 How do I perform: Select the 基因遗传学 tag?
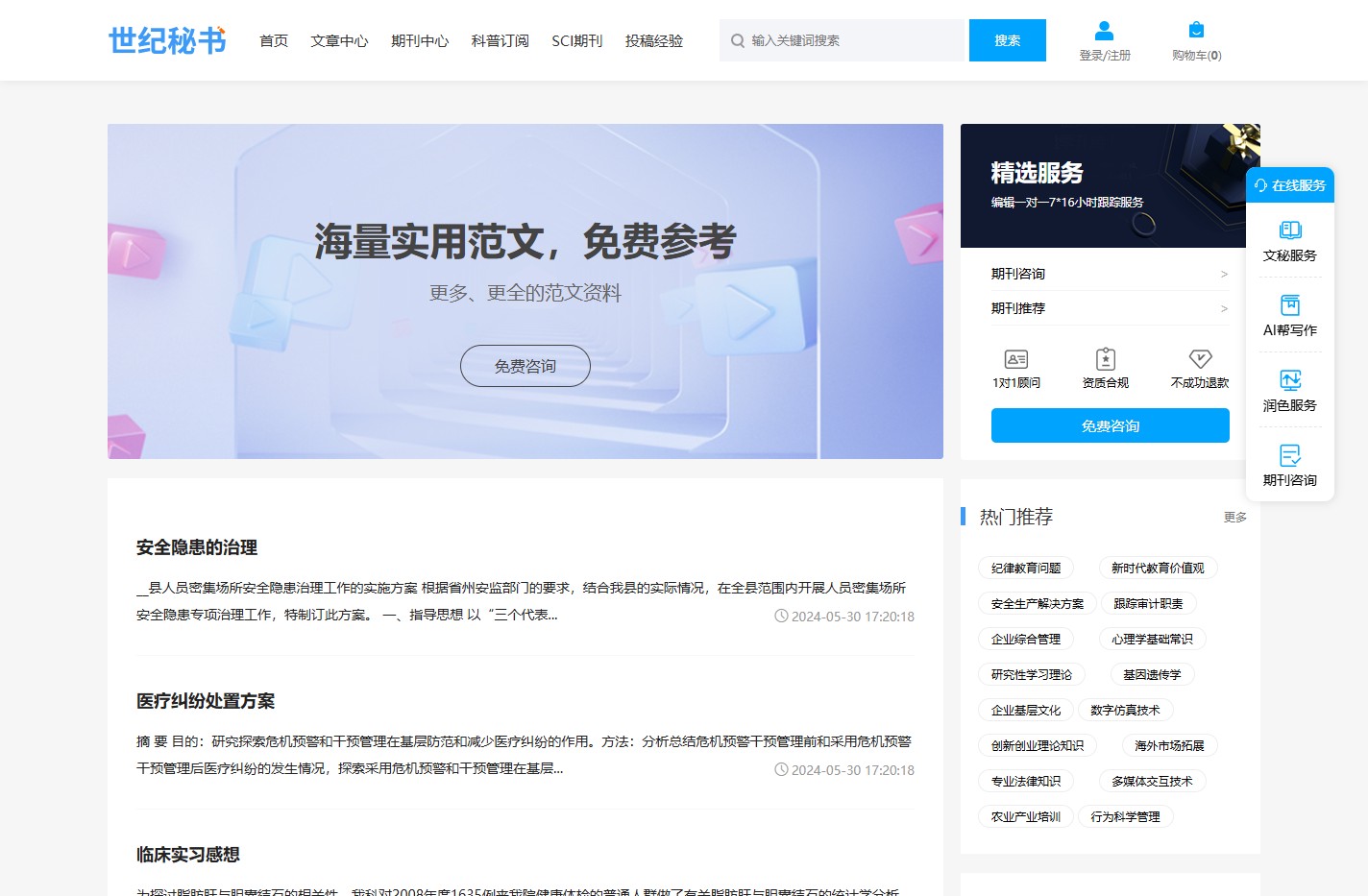(x=1152, y=674)
